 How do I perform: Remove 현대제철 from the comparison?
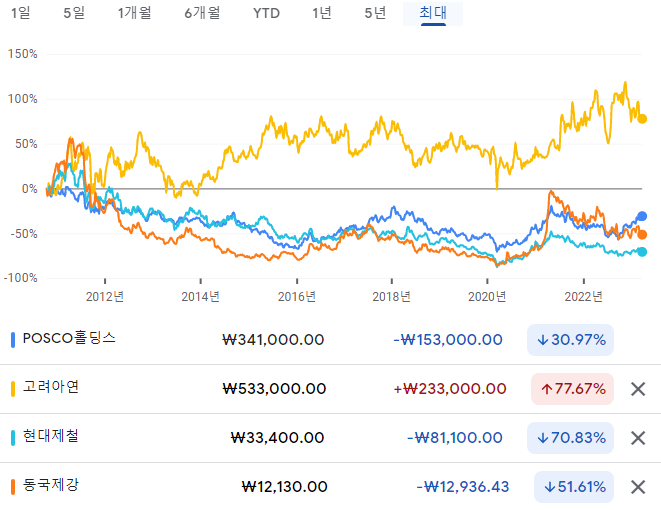point(638,438)
